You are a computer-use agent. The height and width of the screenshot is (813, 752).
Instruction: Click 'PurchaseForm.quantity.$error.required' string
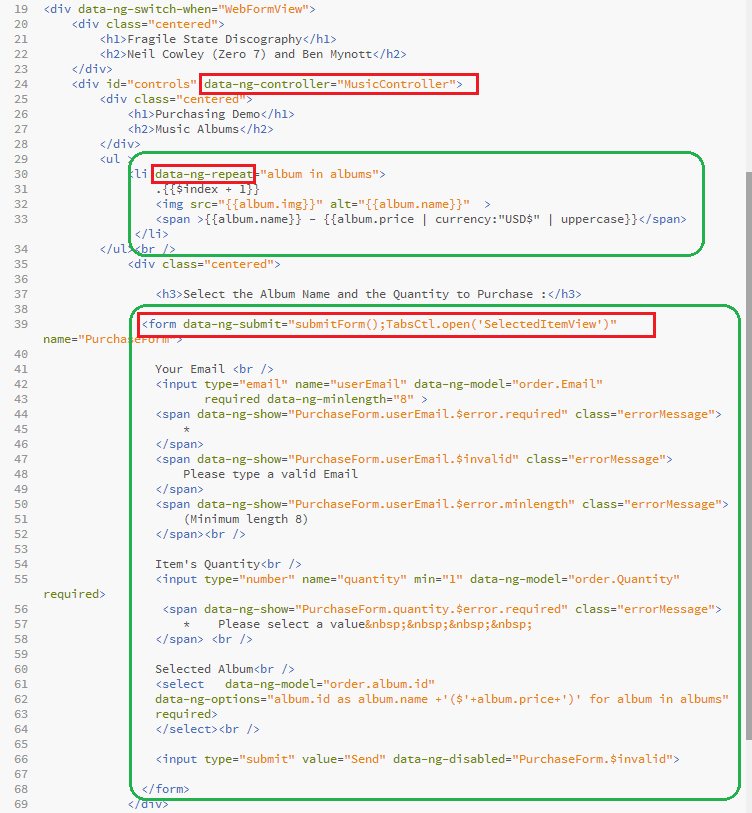tap(431, 610)
